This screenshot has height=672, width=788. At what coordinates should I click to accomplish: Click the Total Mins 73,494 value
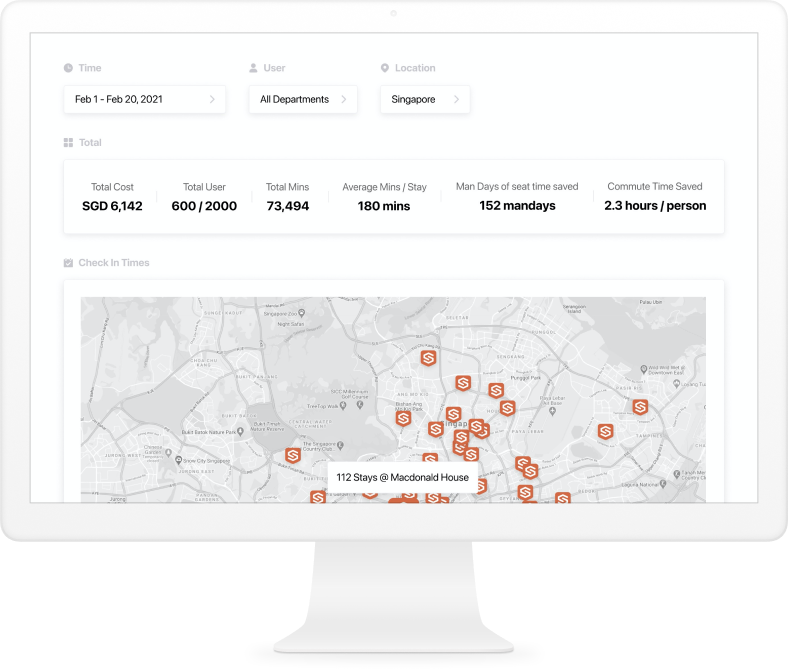[x=287, y=206]
